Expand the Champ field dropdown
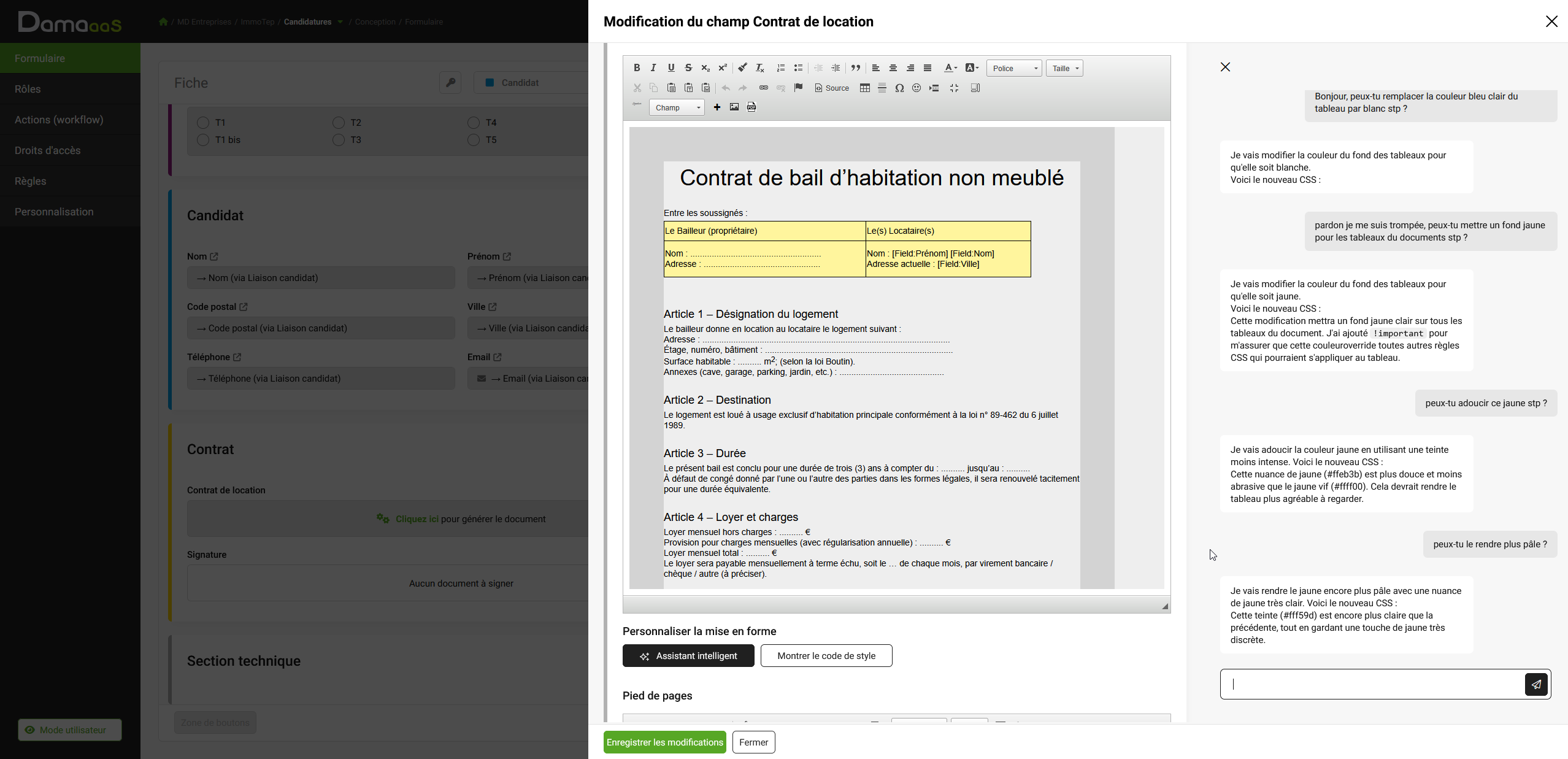Image resolution: width=1568 pixels, height=759 pixels. (x=677, y=107)
